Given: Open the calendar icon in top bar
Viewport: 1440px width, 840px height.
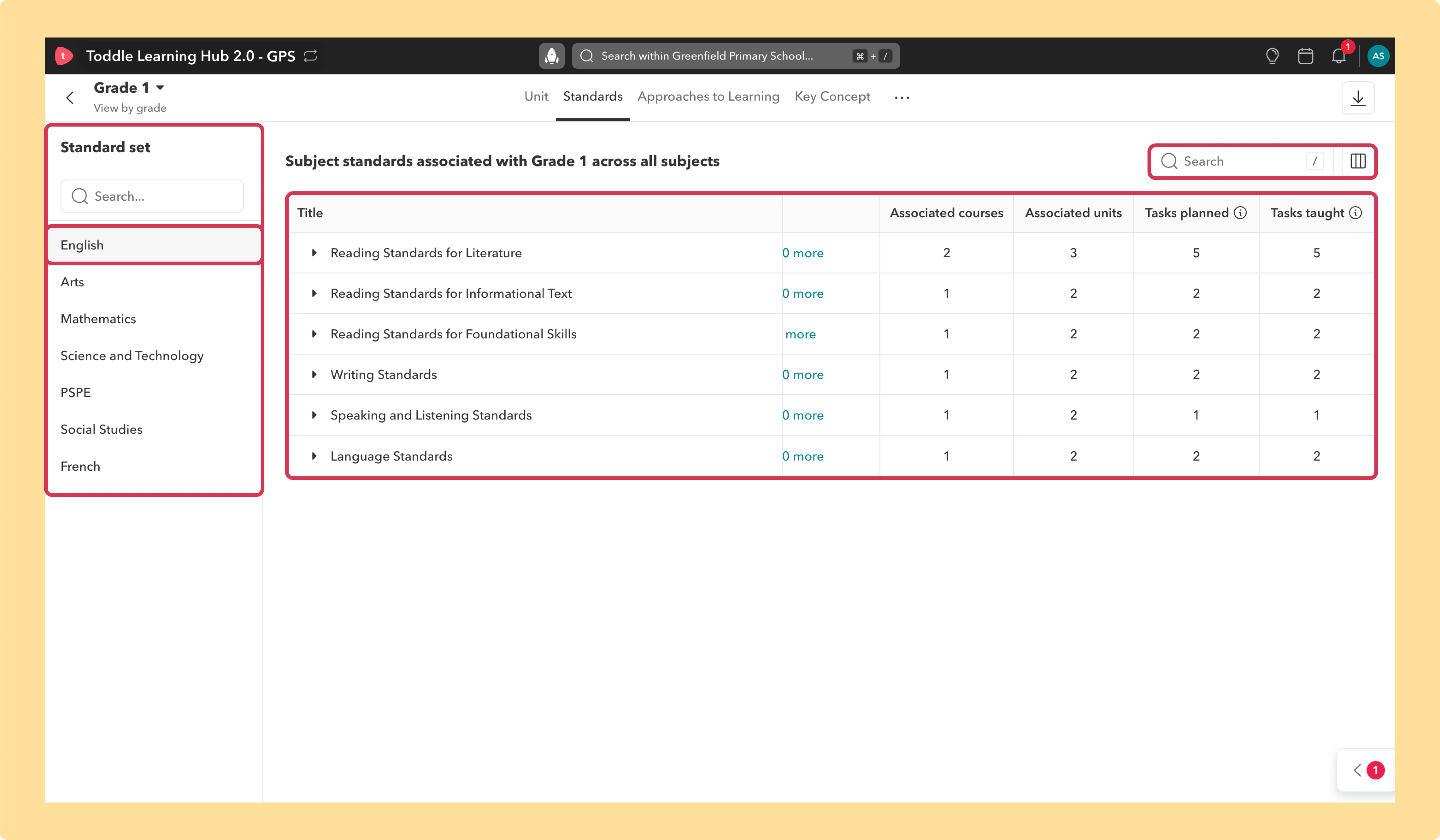Looking at the screenshot, I should click(1305, 56).
